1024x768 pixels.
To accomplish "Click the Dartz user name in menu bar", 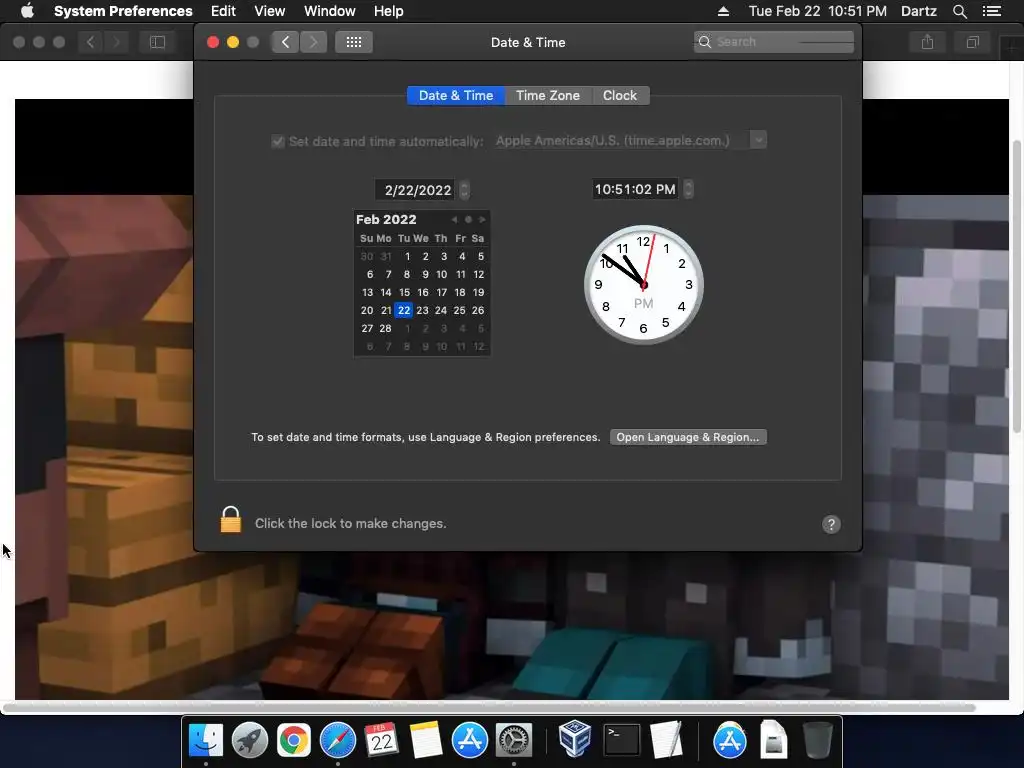I will (x=919, y=11).
